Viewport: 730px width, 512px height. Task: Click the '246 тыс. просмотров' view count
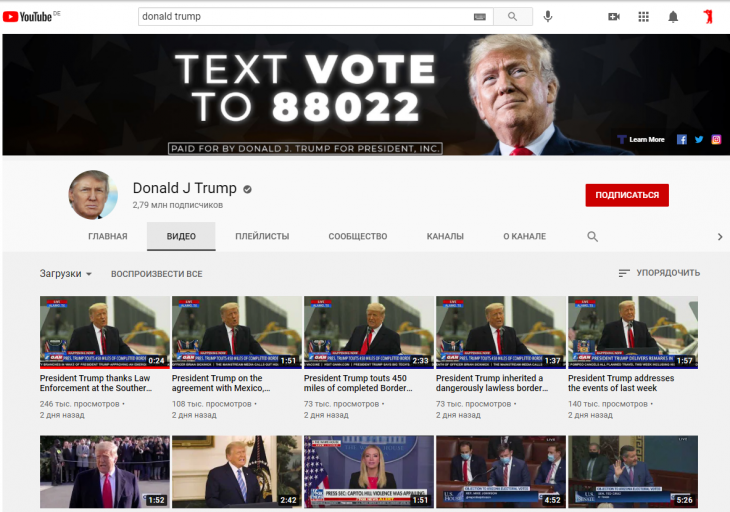click(x=80, y=404)
